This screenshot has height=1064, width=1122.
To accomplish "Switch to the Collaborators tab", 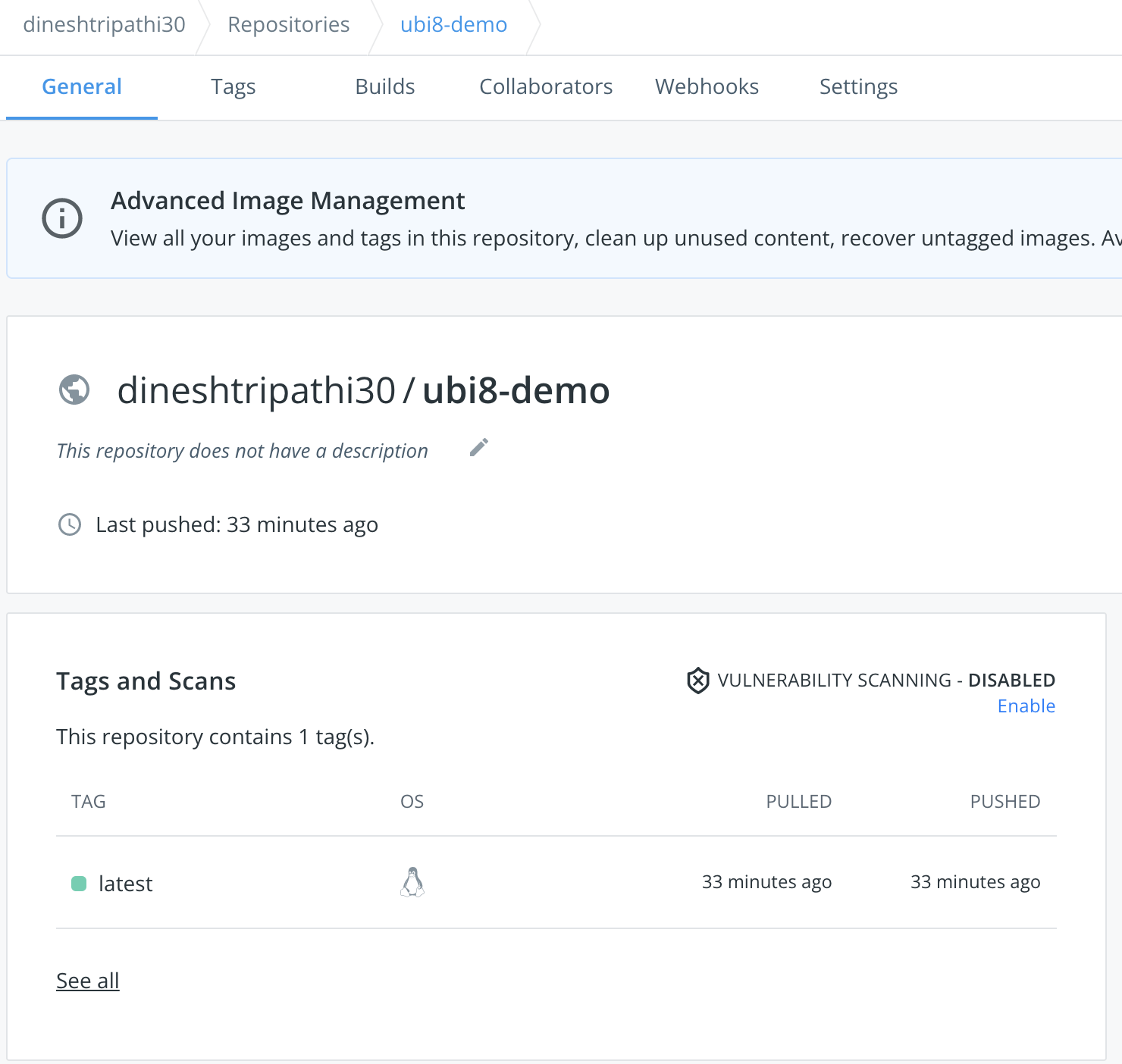I will coord(545,87).
